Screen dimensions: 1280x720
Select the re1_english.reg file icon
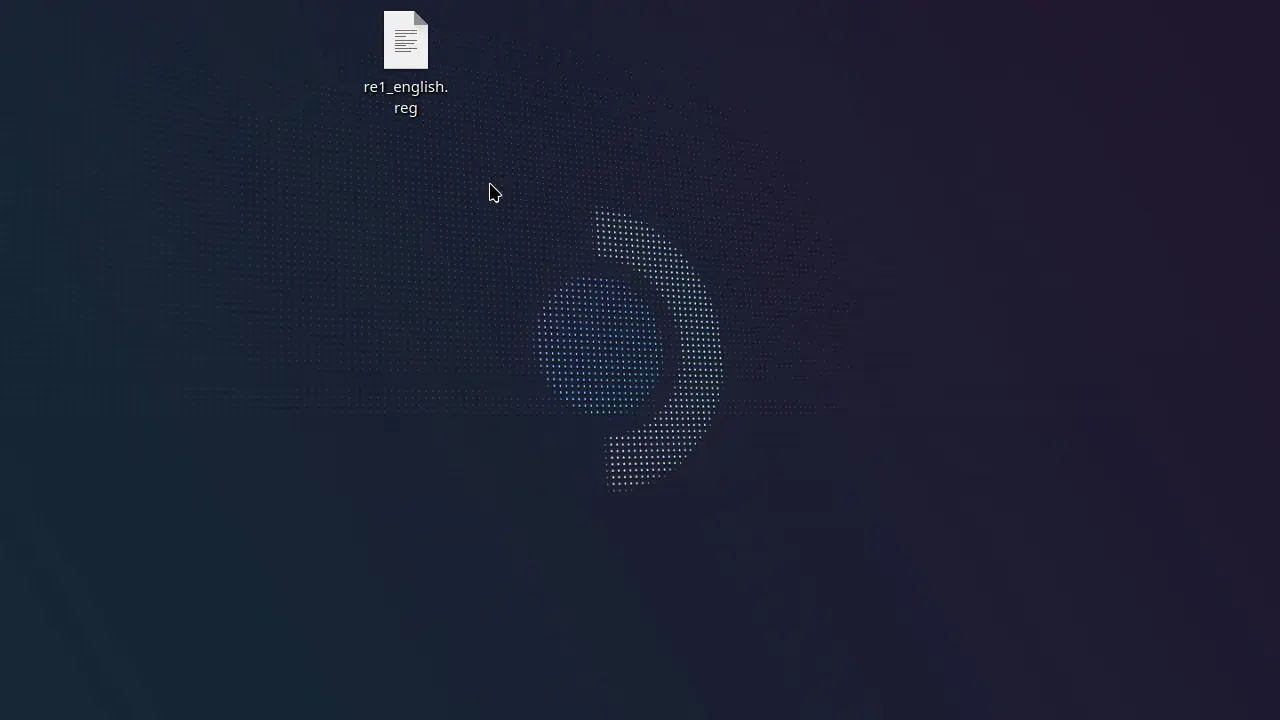(405, 41)
